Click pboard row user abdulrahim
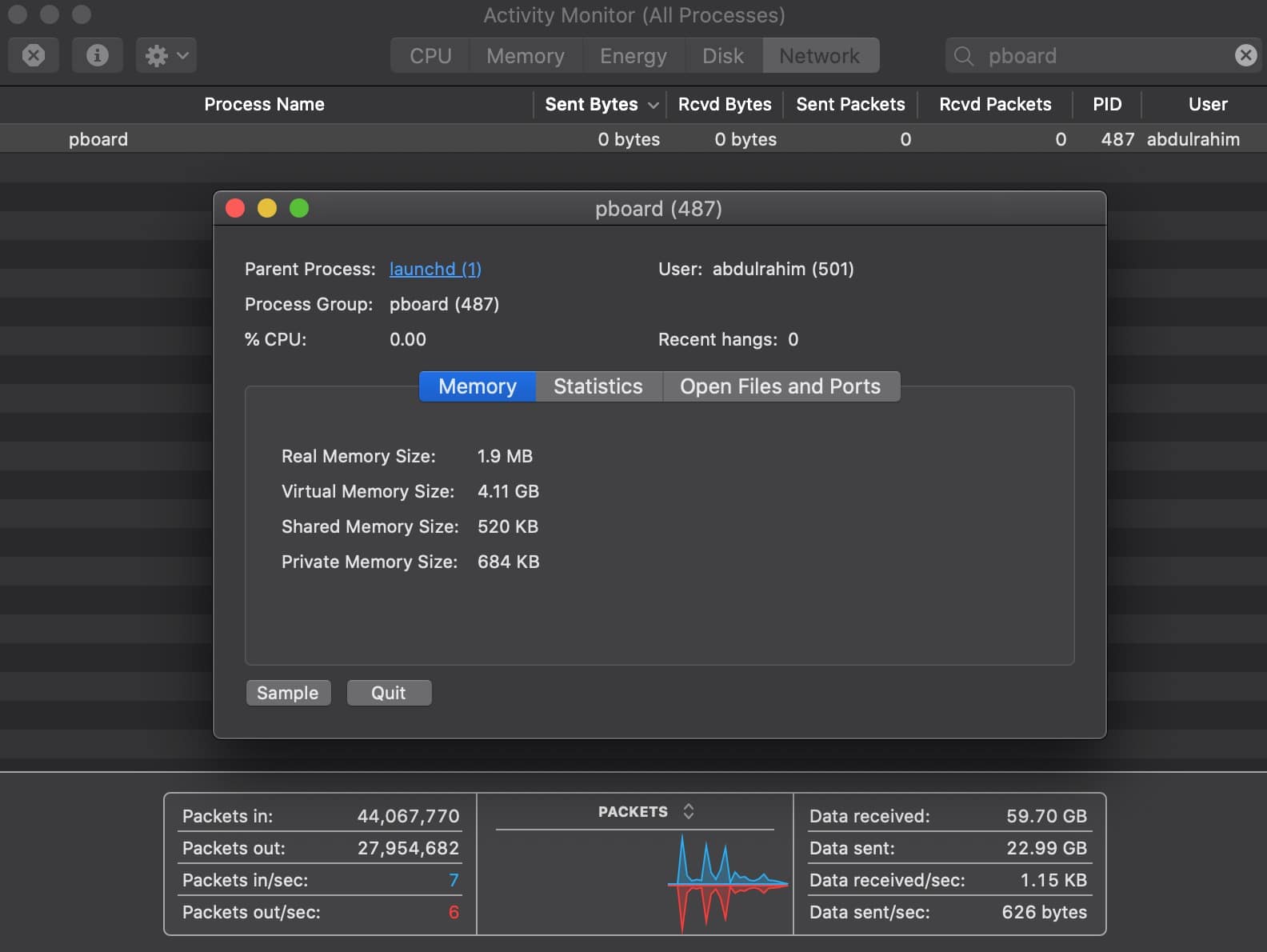This screenshot has height=952, width=1267. (x=1193, y=139)
